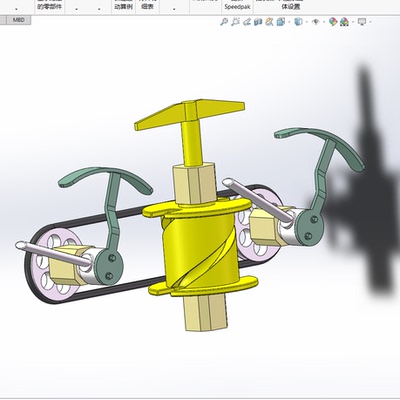This screenshot has height=400, width=400.
Task: Open the Previous View icon
Action: (x=247, y=22)
